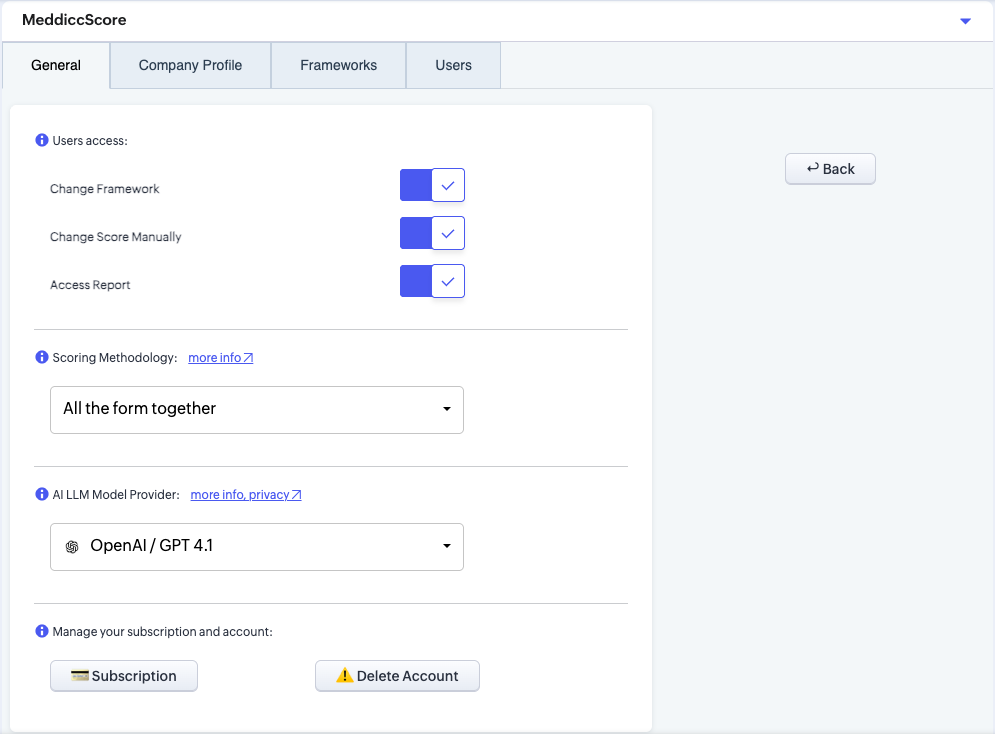The image size is (995, 734).
Task: Expand the AI LLM Model Provider dropdown
Action: click(257, 547)
